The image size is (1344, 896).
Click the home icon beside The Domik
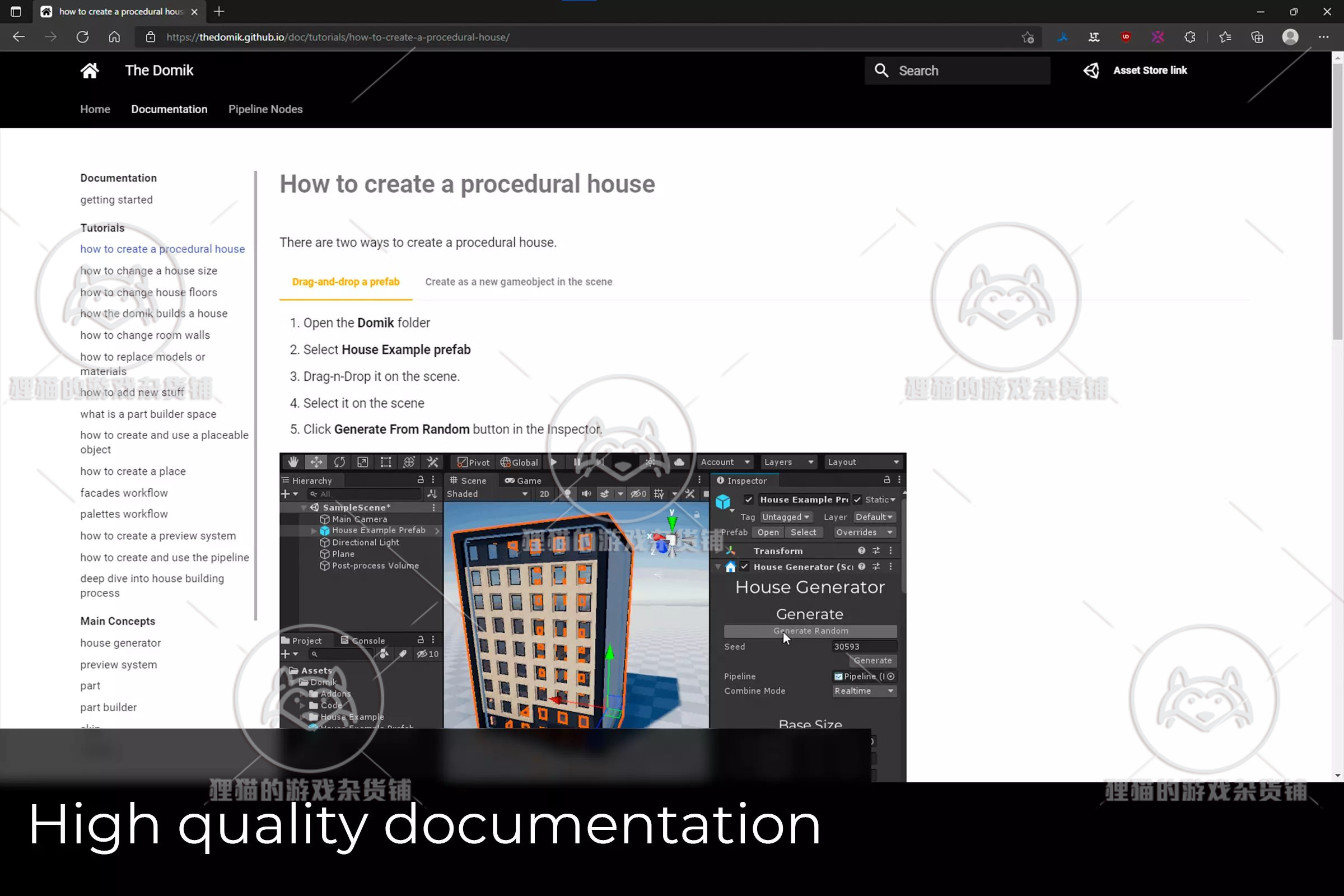tap(90, 71)
